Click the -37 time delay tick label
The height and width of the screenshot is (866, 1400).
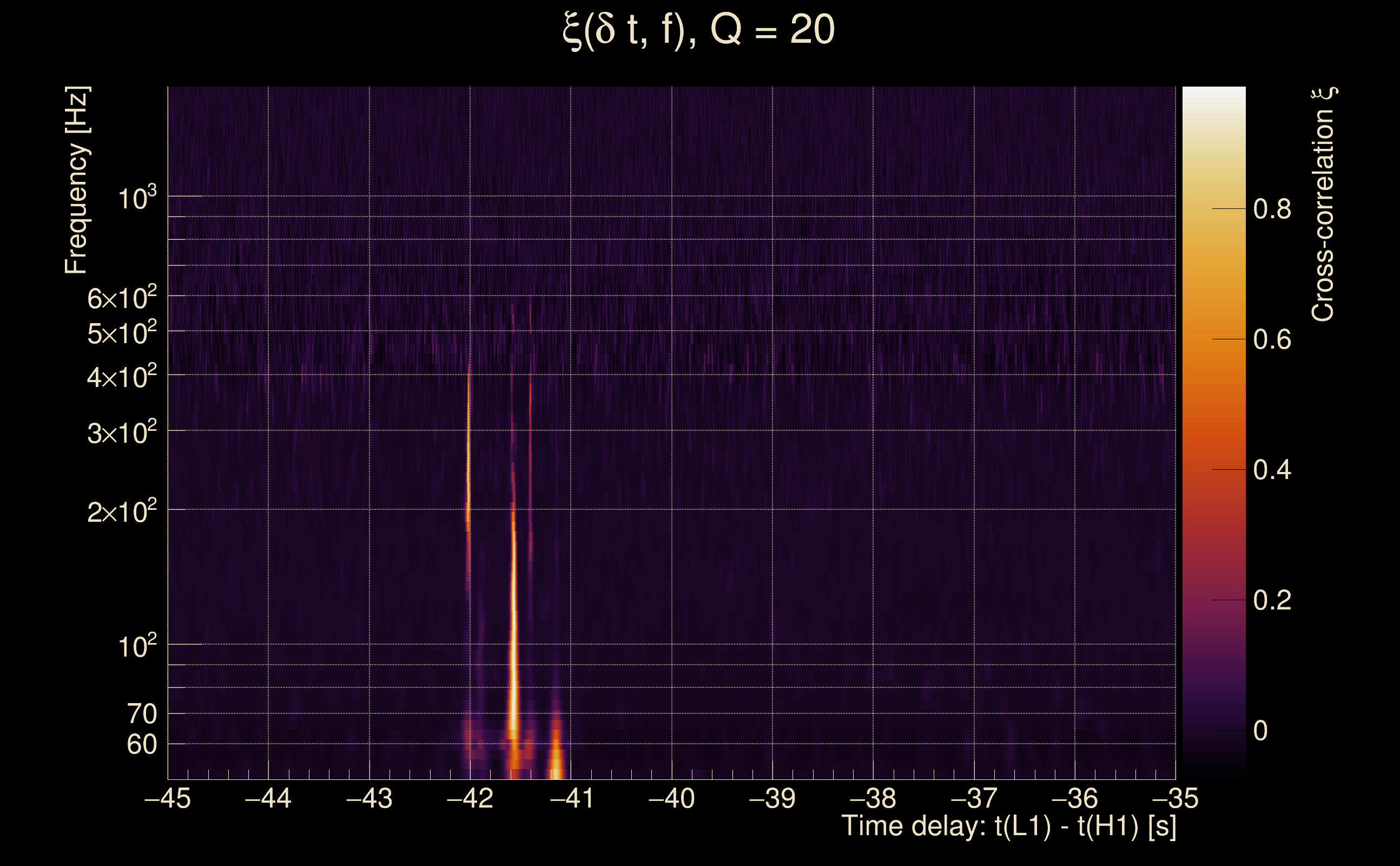[974, 798]
